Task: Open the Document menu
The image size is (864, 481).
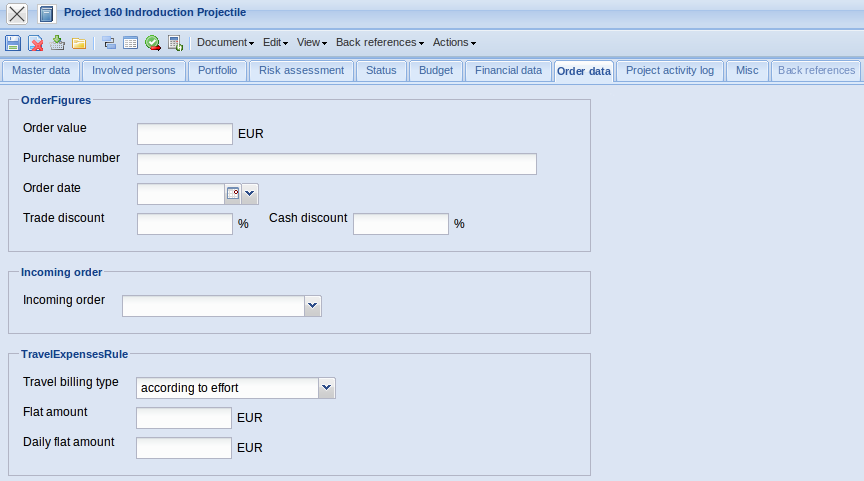Action: [x=225, y=43]
